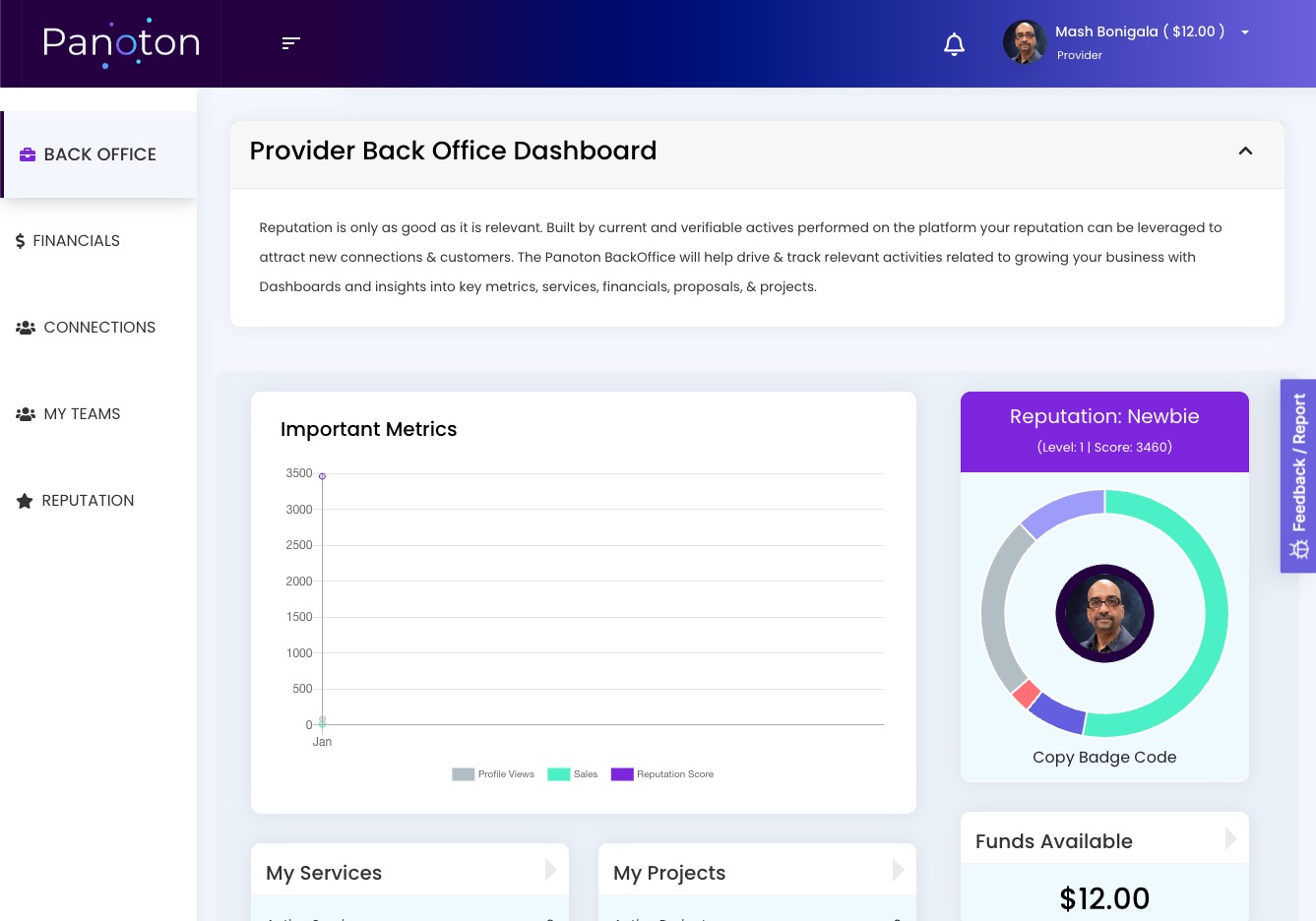Click the My Services heading
The height and width of the screenshot is (921, 1316).
tap(324, 873)
